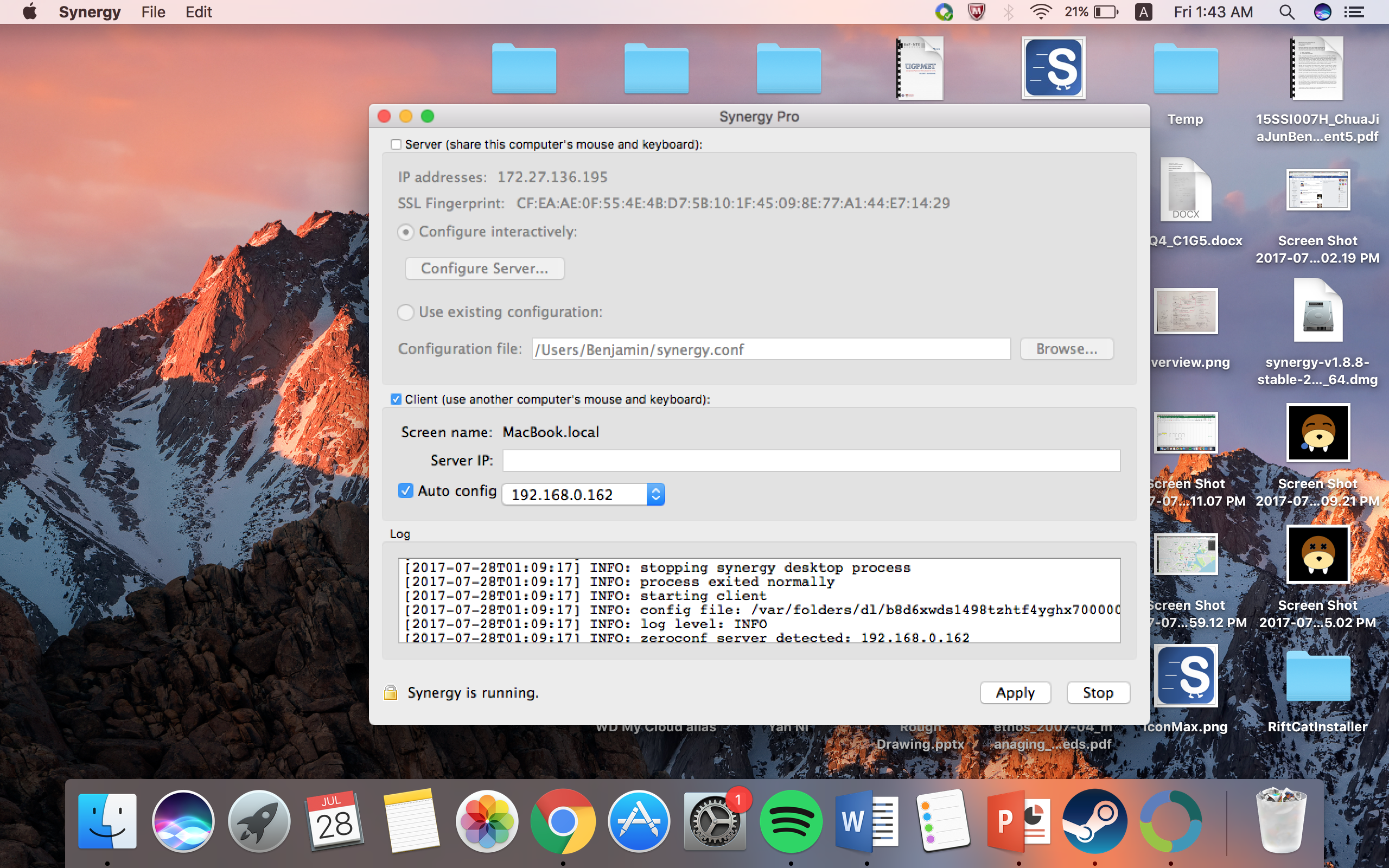Stop Synergy with the Stop button
This screenshot has width=1389, height=868.
tap(1098, 692)
